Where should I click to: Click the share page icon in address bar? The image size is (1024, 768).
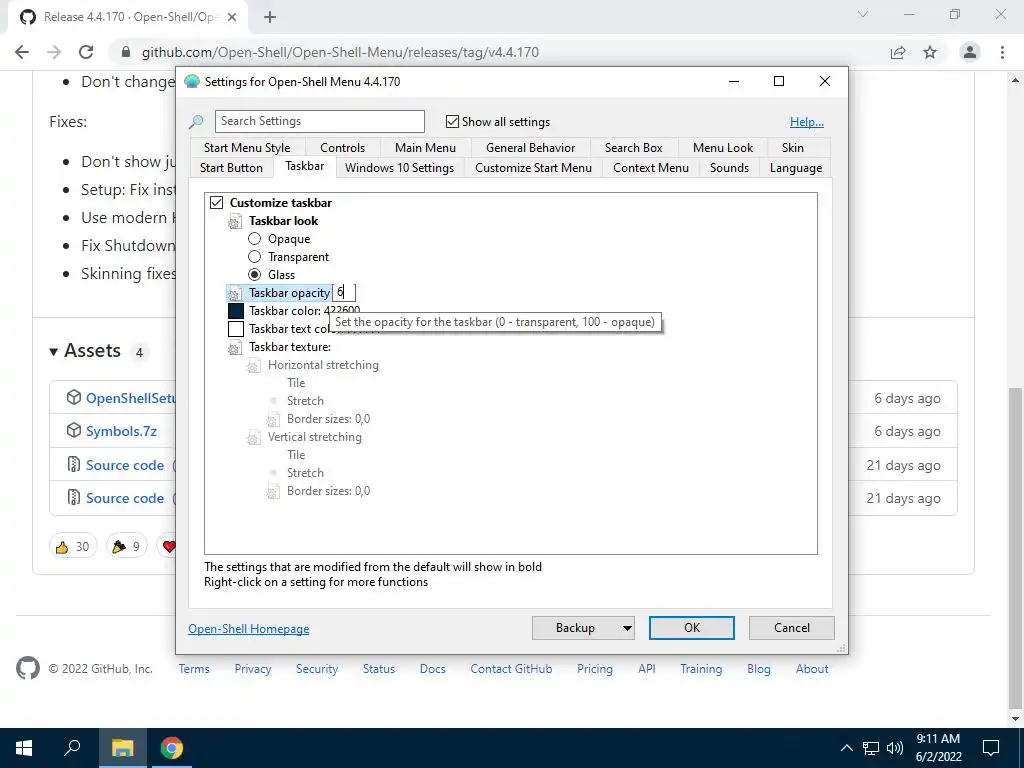[898, 52]
